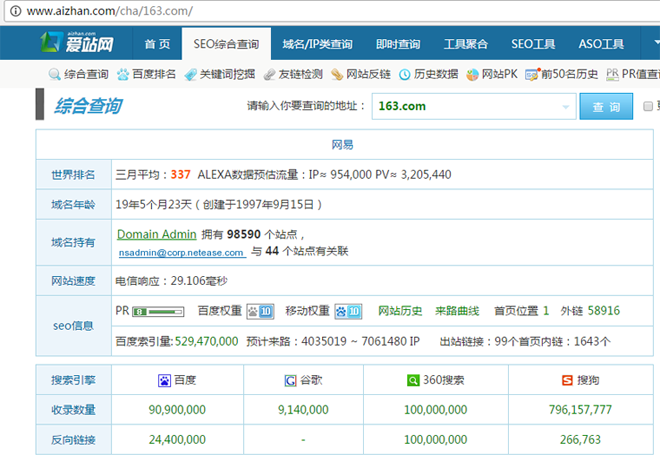Click the Baidu paw icon beside 百度排名

pos(123,75)
